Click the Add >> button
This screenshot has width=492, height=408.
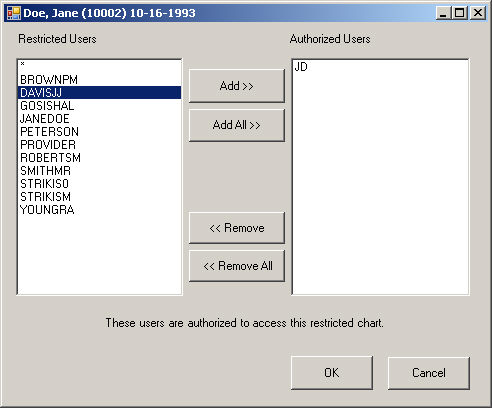237,86
